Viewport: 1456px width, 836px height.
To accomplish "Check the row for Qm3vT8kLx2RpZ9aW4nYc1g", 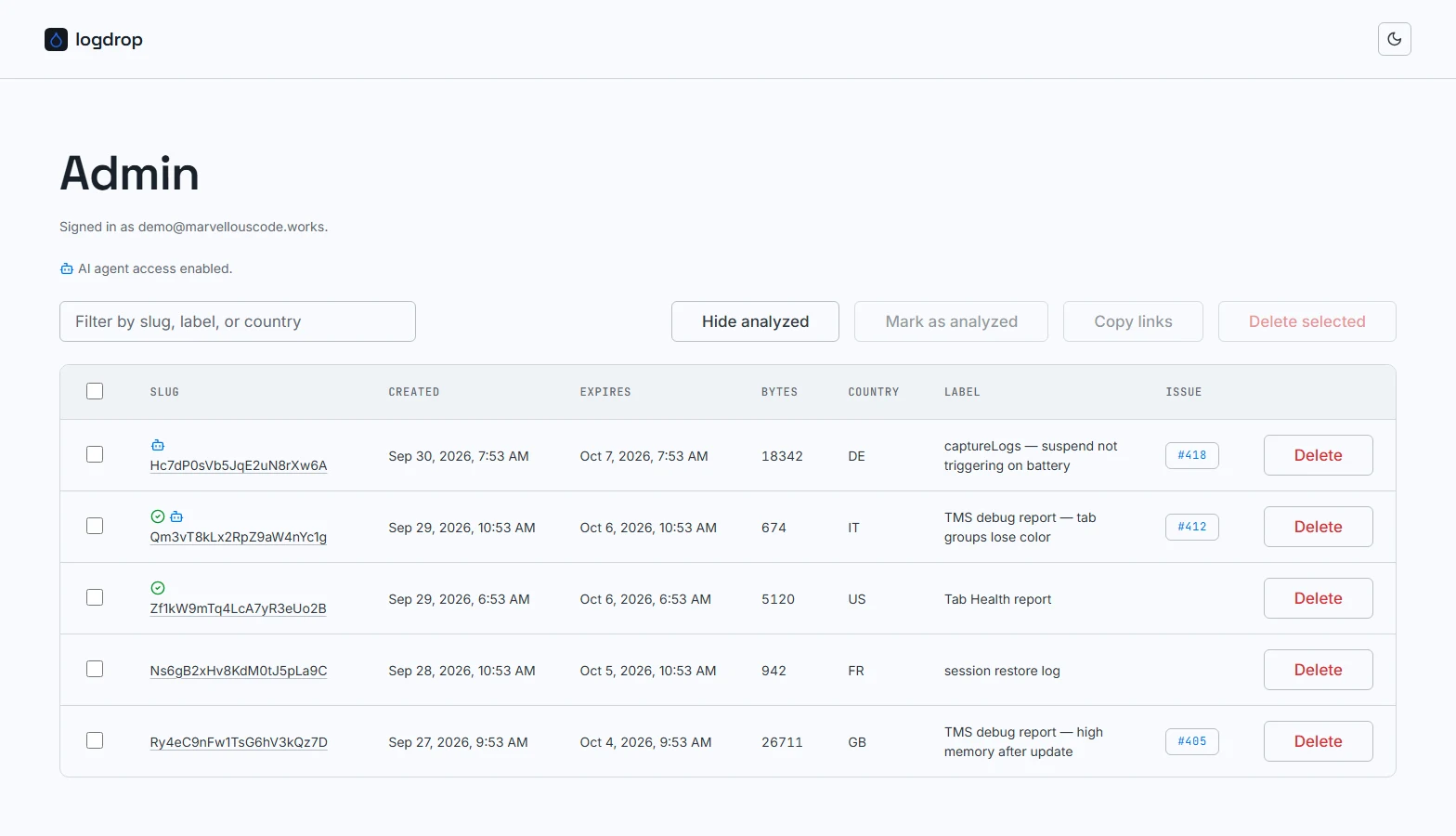I will tap(95, 526).
